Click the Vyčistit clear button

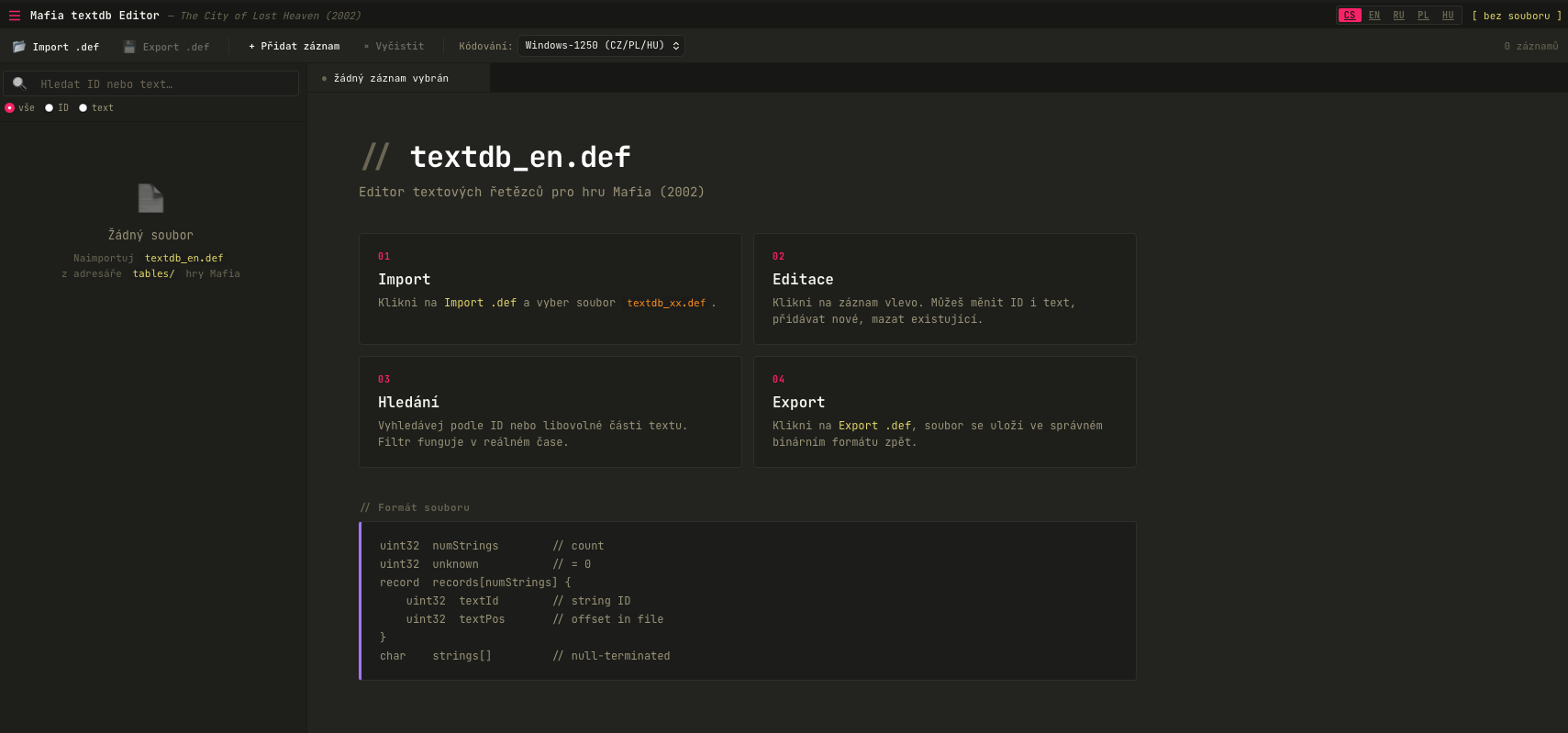394,46
